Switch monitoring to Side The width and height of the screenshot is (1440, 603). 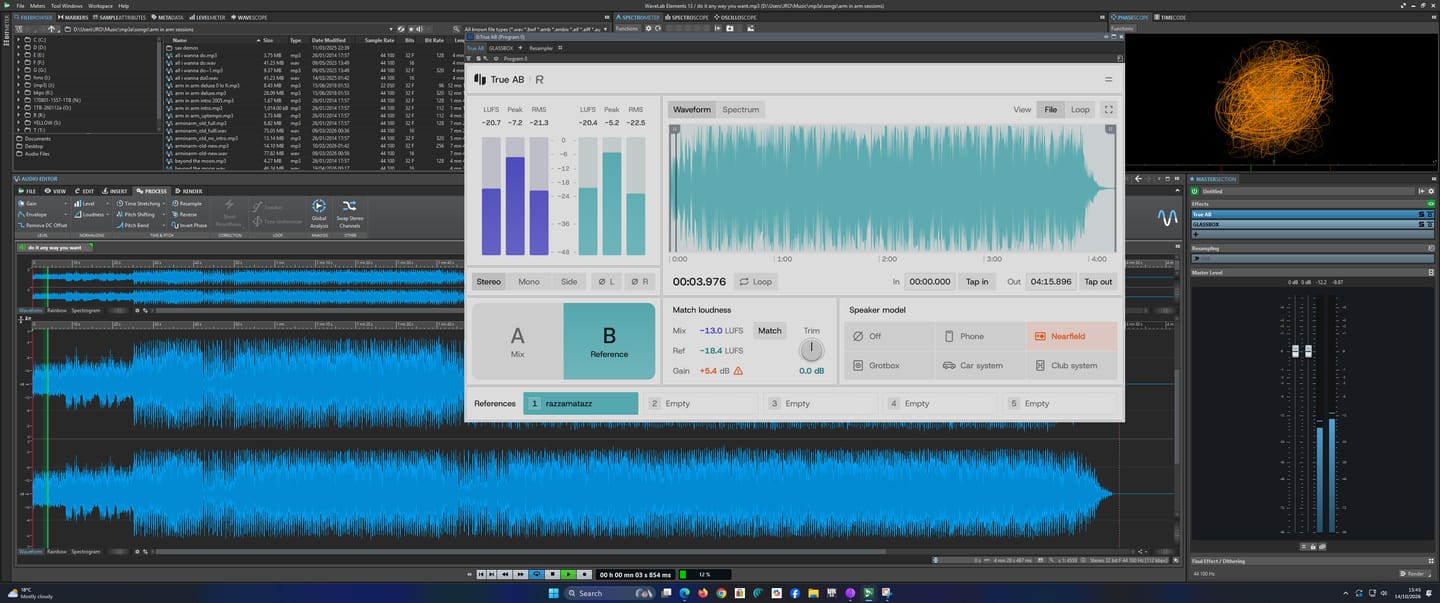569,282
